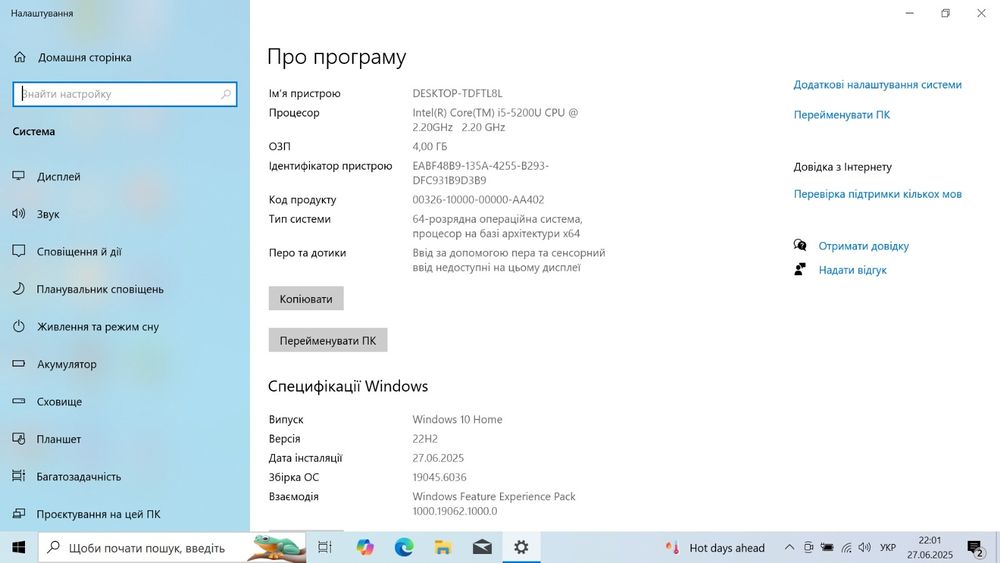
Task: Click the gray Перейменувати ПК button
Action: [328, 340]
